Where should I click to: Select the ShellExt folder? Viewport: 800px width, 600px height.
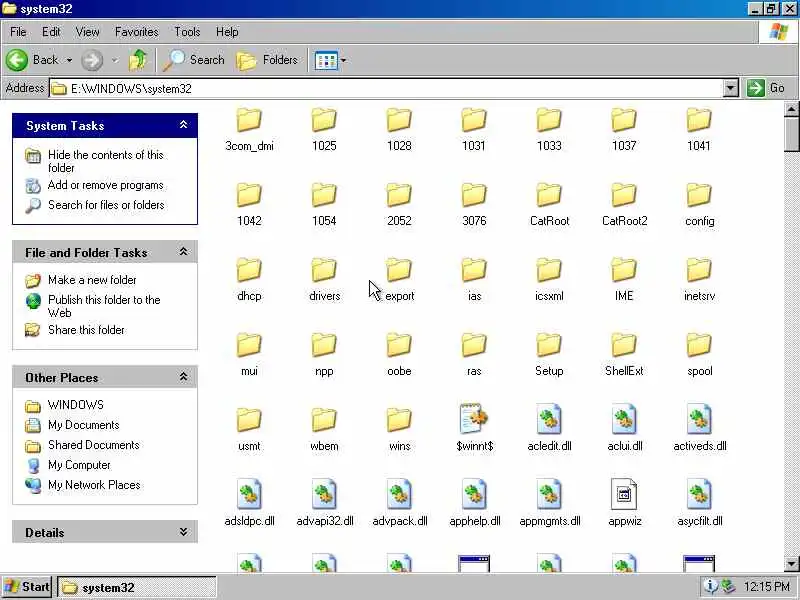point(624,356)
